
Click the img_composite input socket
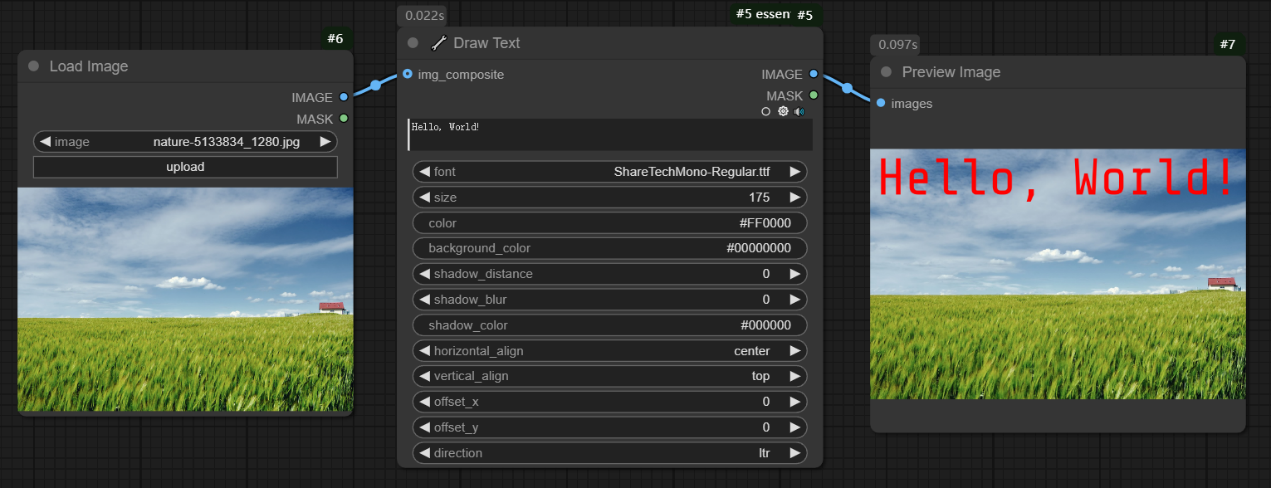408,74
